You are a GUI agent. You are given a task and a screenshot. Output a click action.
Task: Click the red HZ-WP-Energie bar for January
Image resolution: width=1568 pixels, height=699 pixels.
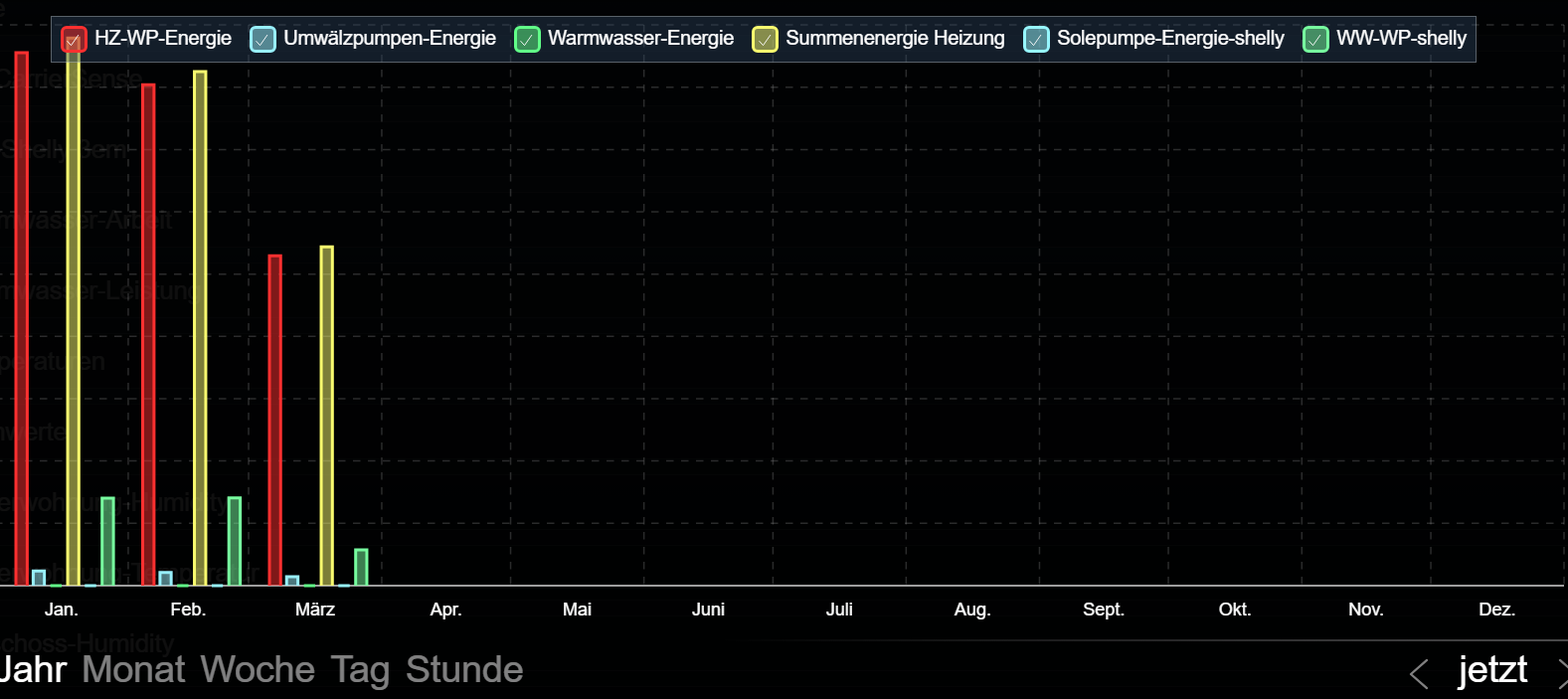click(22, 318)
